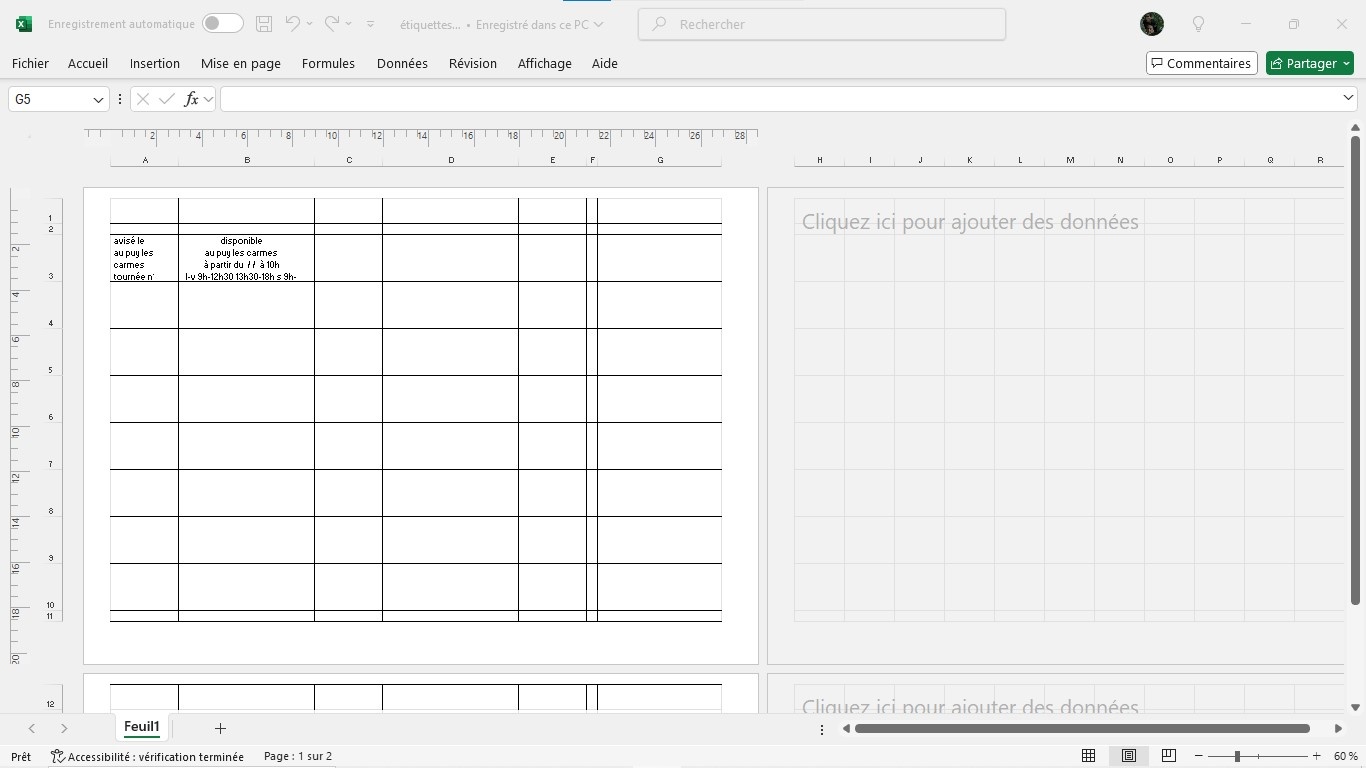Screen dimensions: 1366x768
Task: Click the Redo arrow icon
Action: [x=332, y=23]
